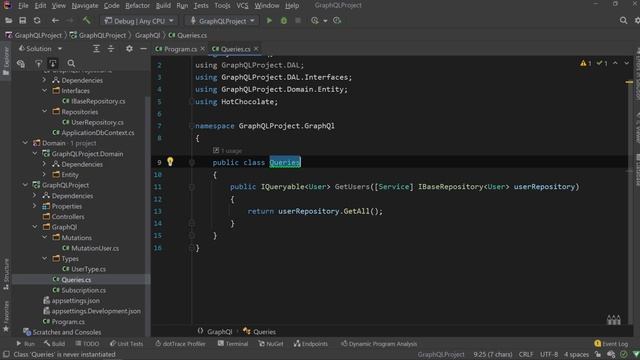Click the Save All toolbar icon
Image resolution: width=640 pixels, height=360 pixels.
click(x=22, y=20)
